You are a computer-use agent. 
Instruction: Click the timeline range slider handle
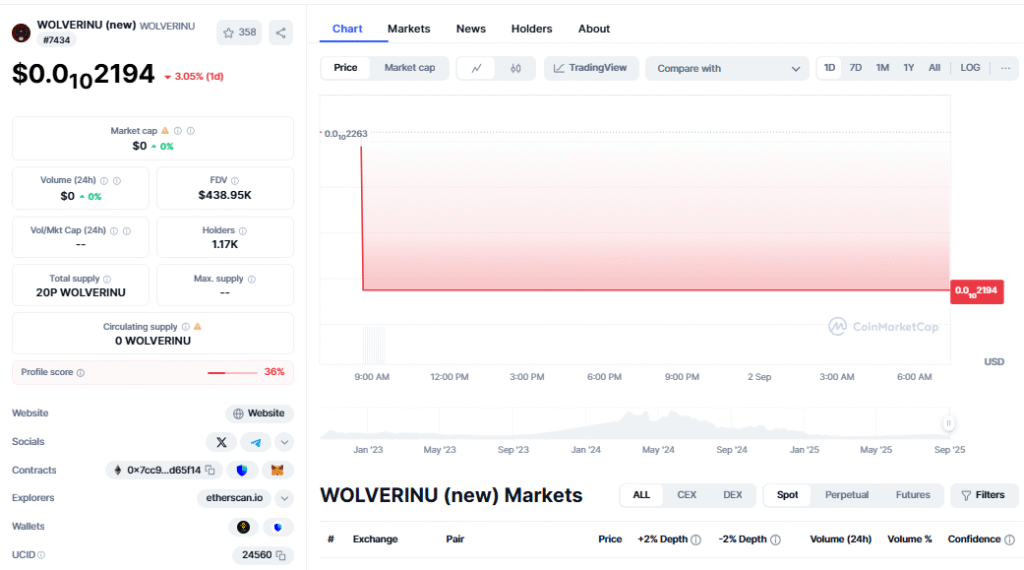pos(948,423)
